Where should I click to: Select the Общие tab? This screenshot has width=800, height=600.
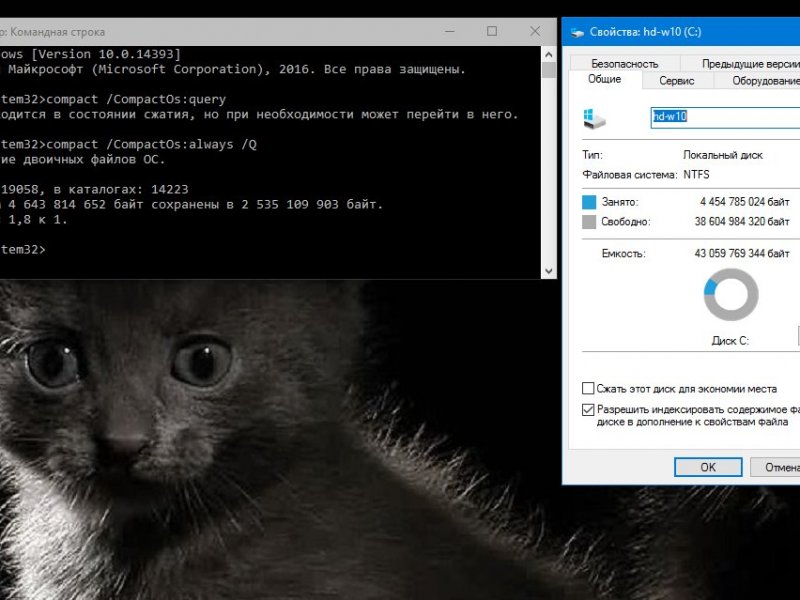pos(605,79)
